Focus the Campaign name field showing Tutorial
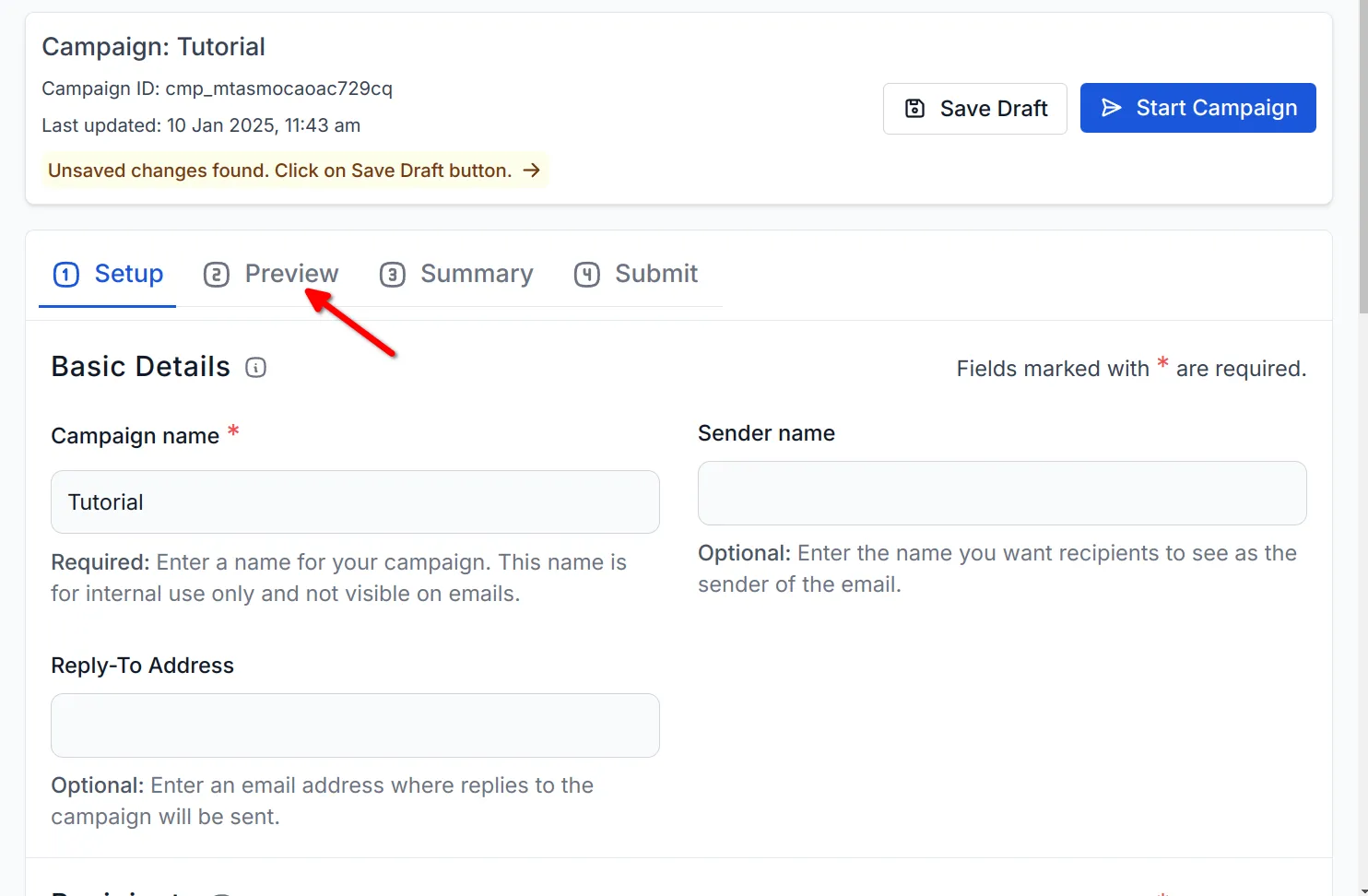The height and width of the screenshot is (896, 1368). [x=355, y=501]
